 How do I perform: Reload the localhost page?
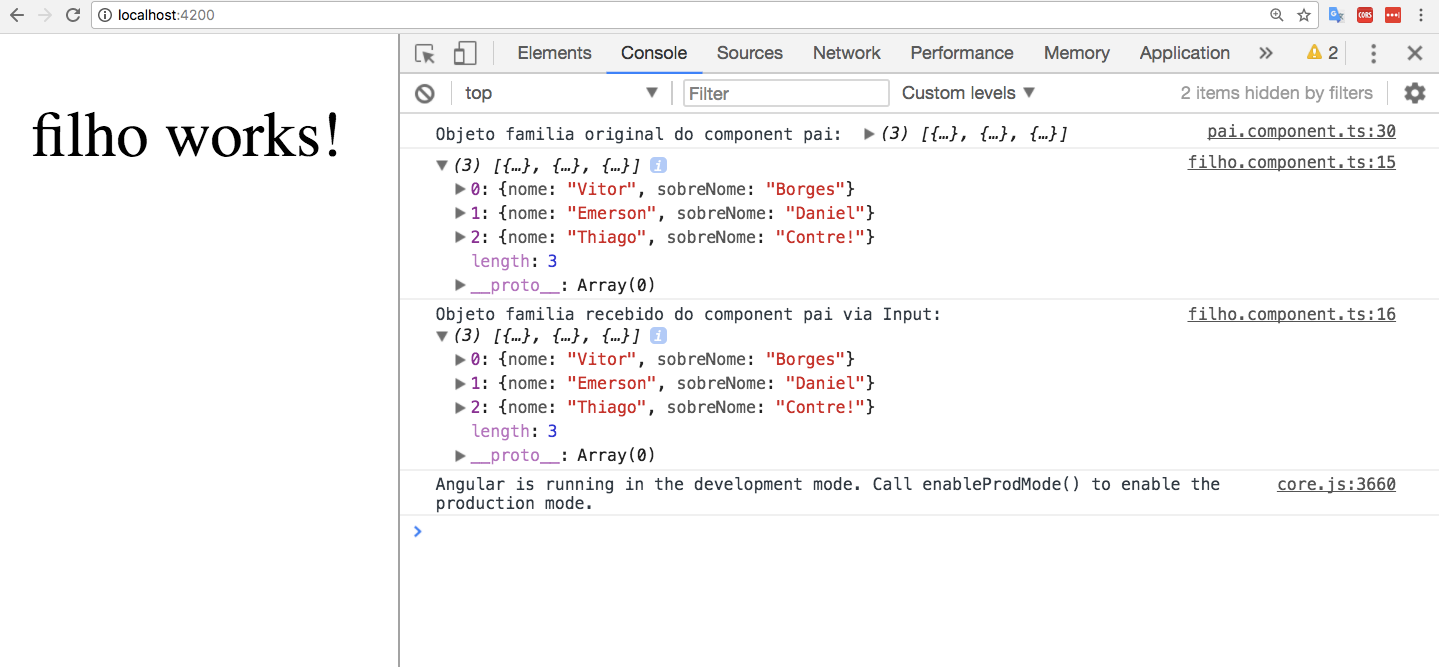72,15
